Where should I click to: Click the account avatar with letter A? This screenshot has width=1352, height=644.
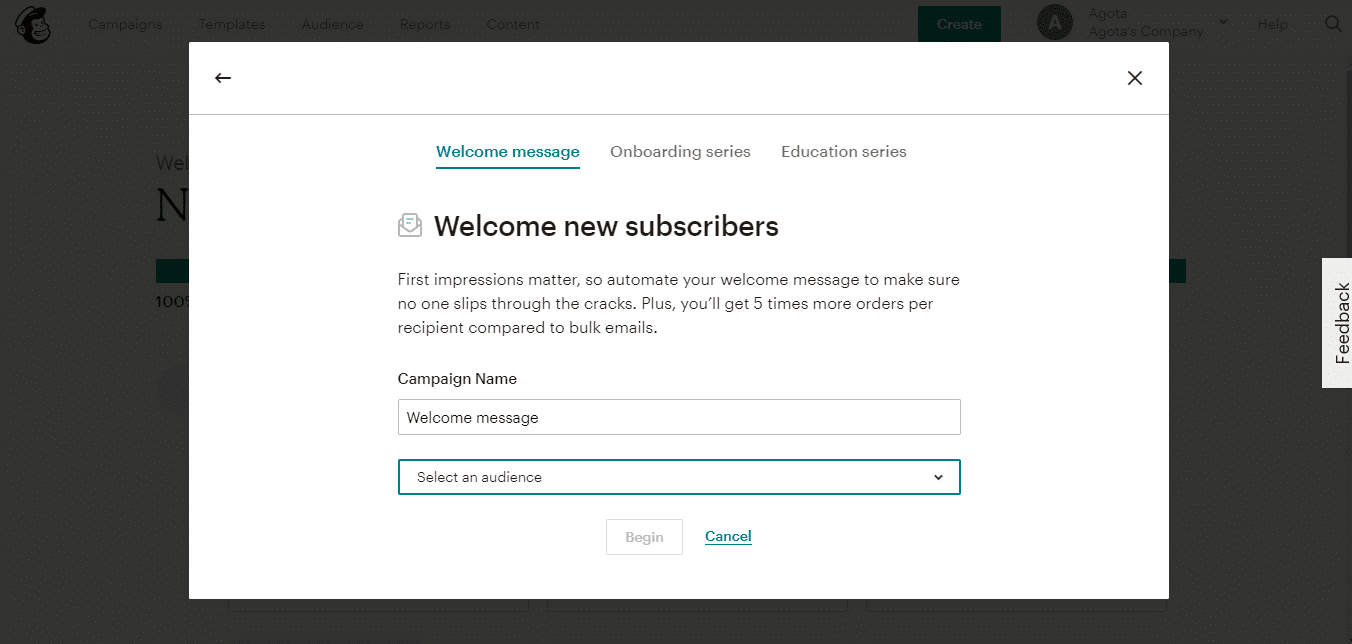[1055, 21]
